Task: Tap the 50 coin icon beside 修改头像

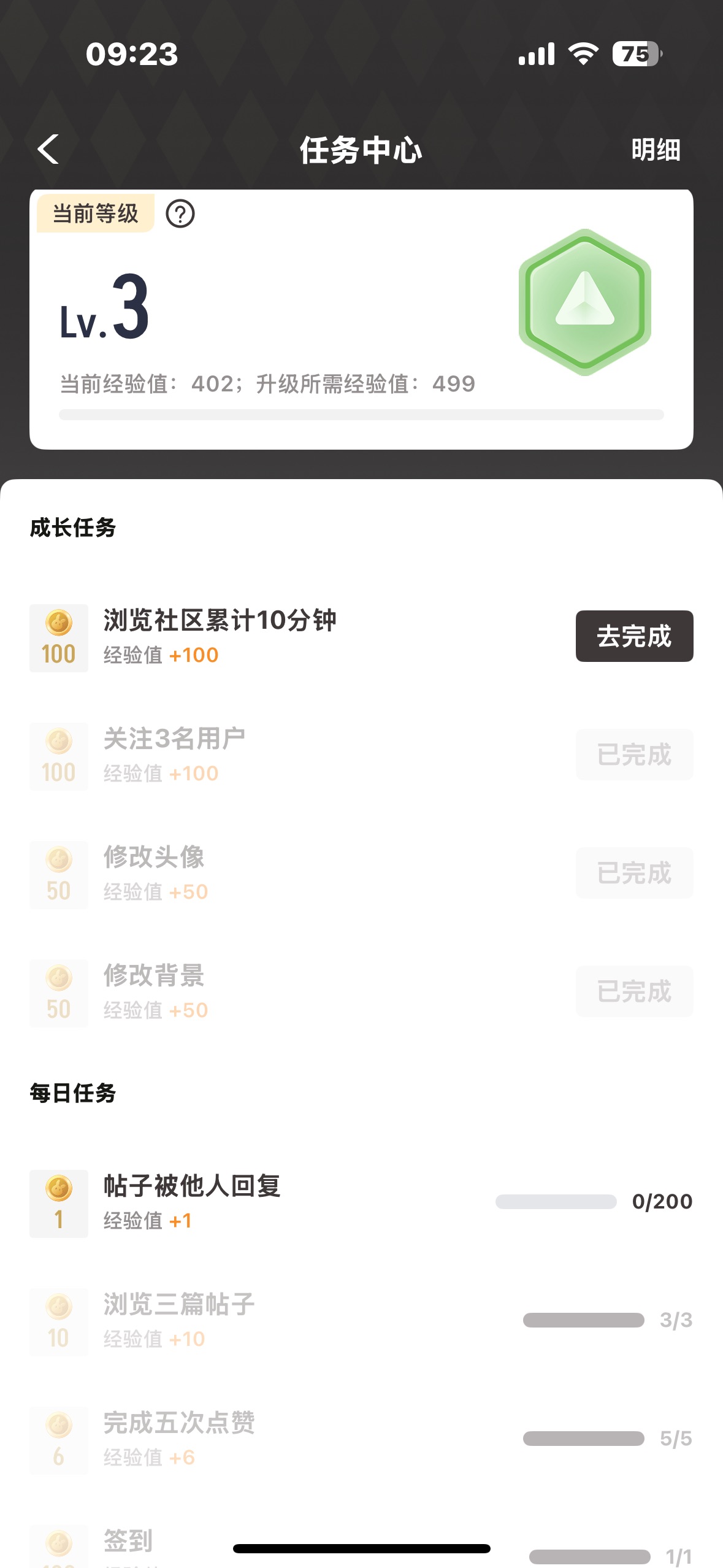Action: point(59,875)
